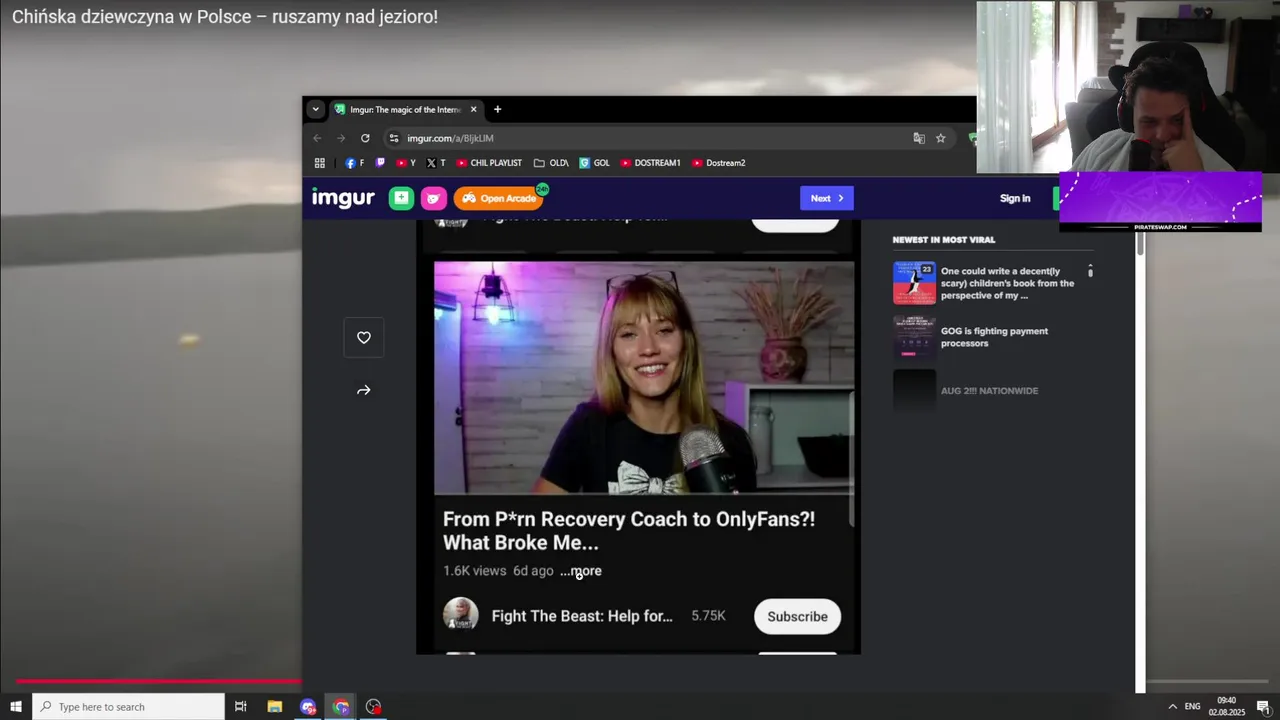Open the X T bookmark

pos(436,163)
